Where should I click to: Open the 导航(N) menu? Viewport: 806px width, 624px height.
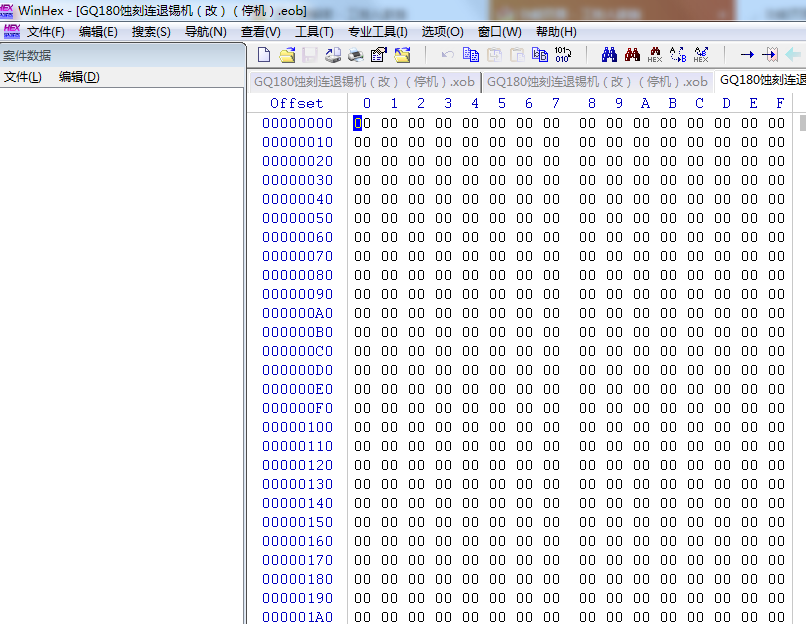205,32
